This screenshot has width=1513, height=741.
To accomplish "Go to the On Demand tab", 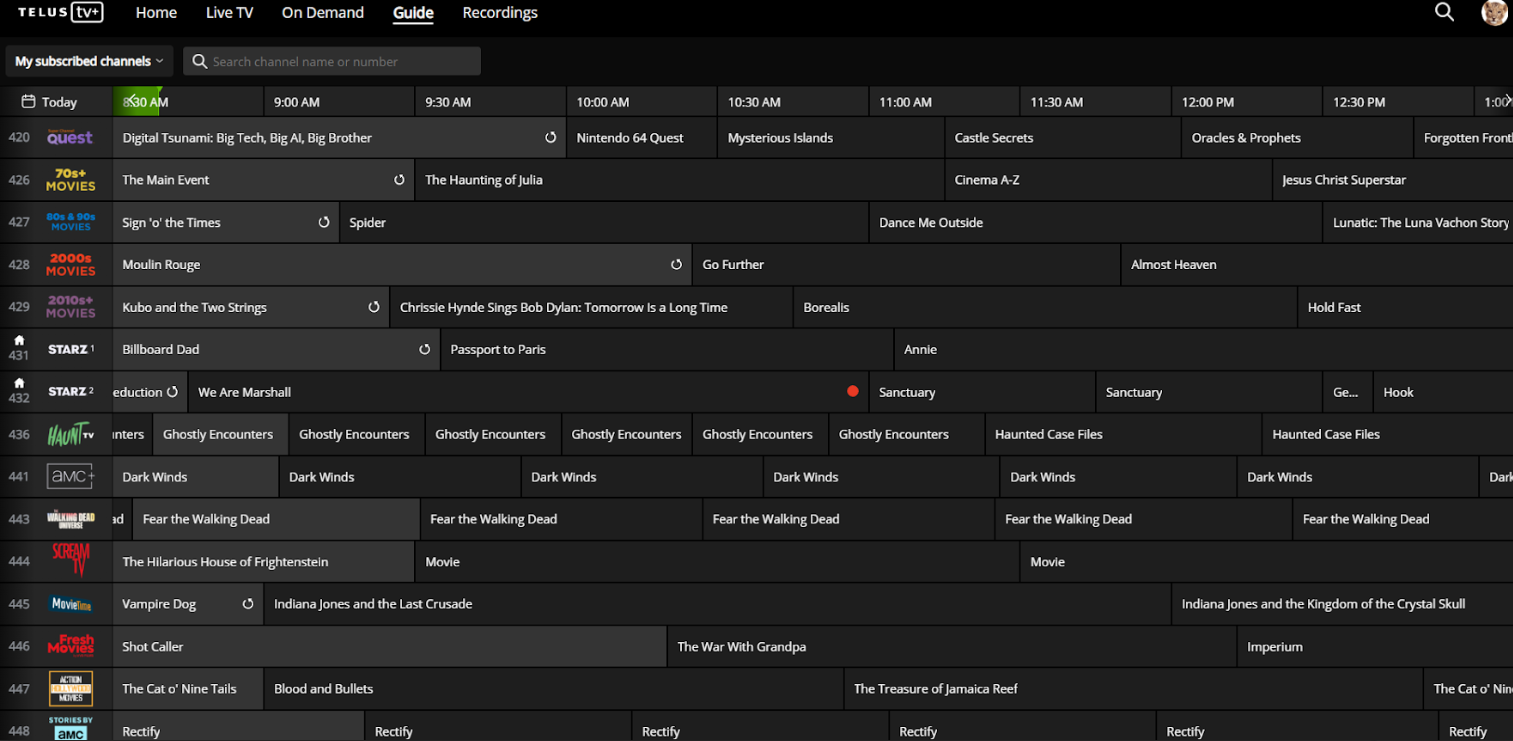I will 322,13.
